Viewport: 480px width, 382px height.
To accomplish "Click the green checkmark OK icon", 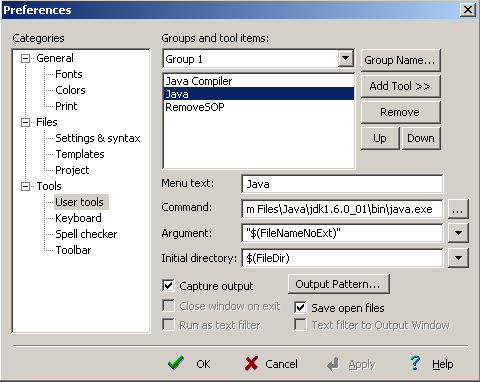I will click(176, 363).
